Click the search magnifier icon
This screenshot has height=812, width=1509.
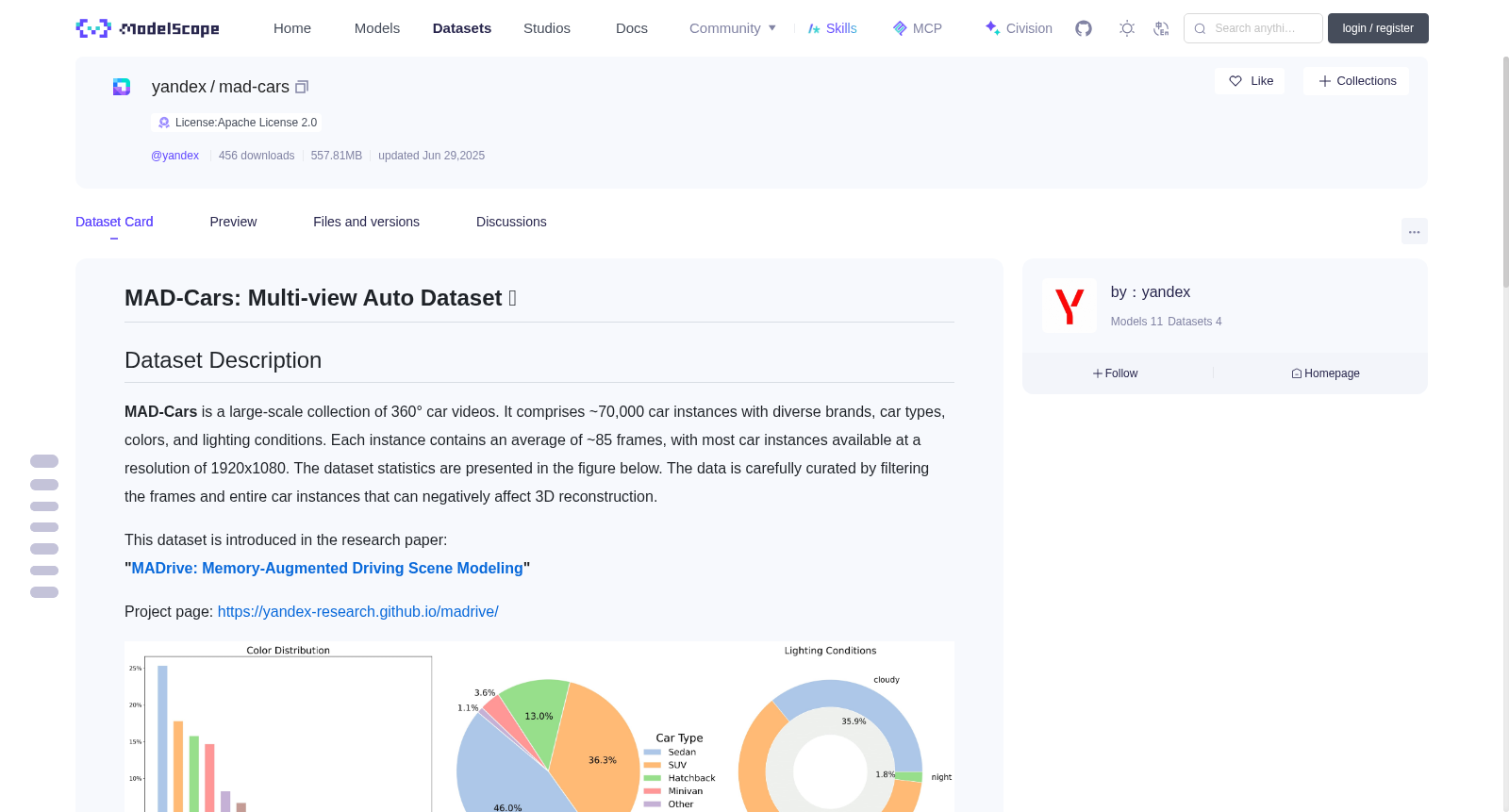[x=1201, y=28]
